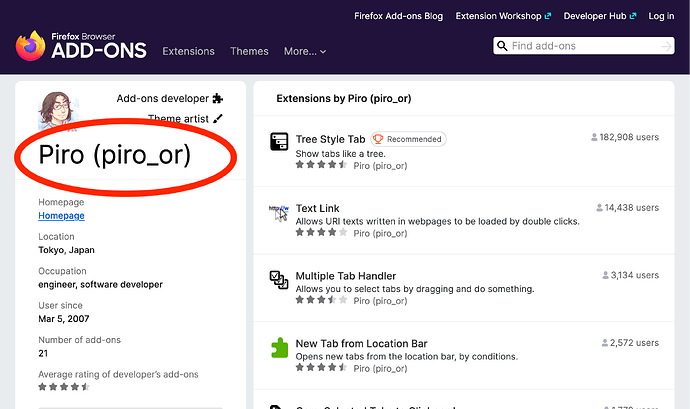Click 'engineer, software developer' occupation text

pyautogui.click(x=100, y=284)
